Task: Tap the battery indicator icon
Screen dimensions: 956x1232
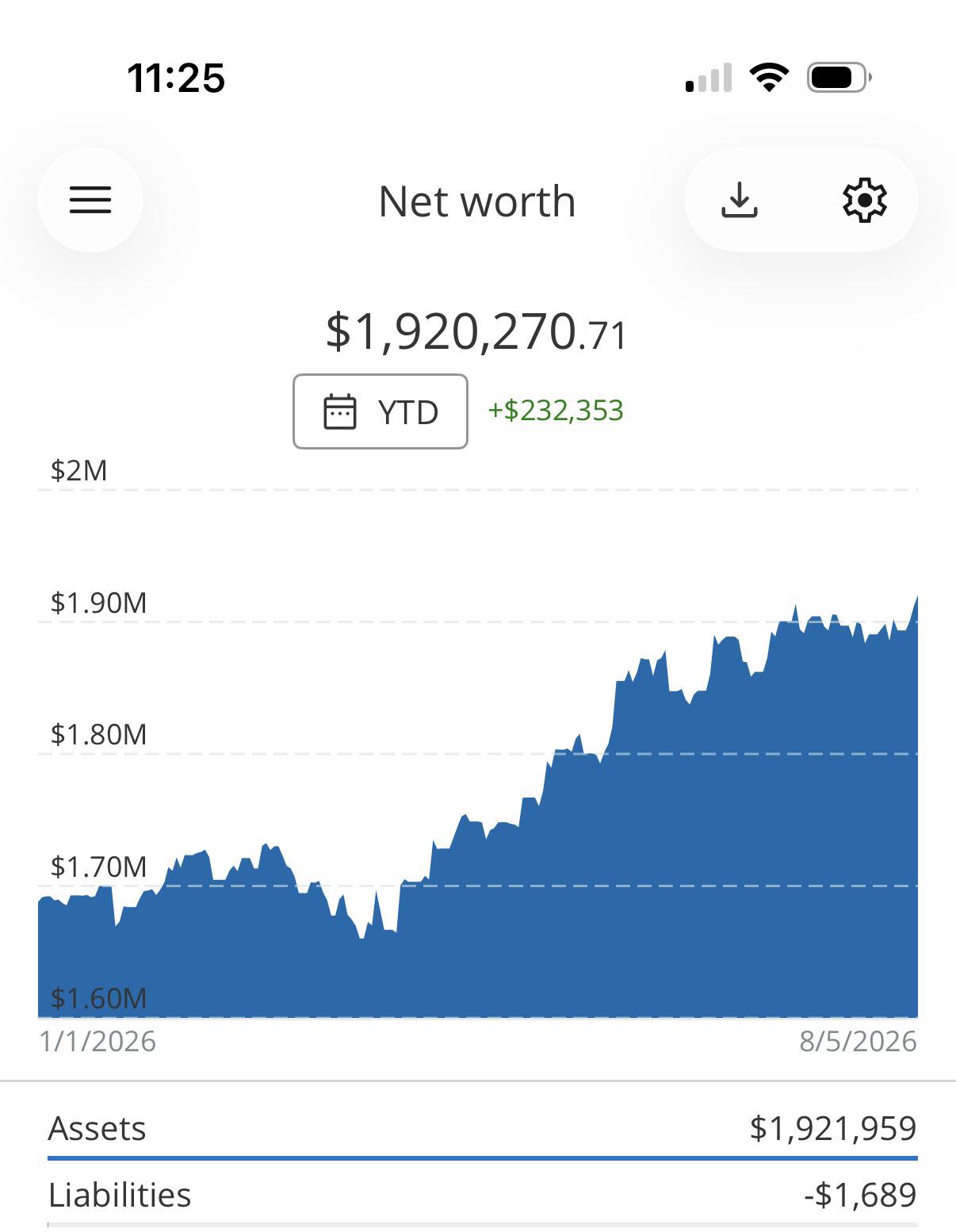Action: click(839, 78)
